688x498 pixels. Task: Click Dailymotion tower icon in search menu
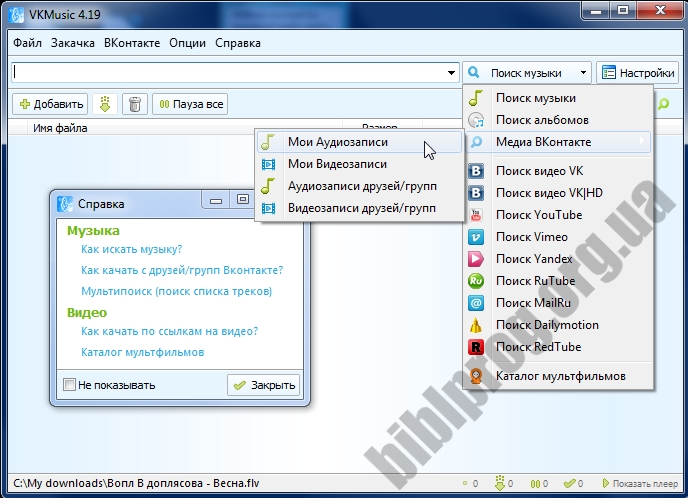pyautogui.click(x=476, y=325)
